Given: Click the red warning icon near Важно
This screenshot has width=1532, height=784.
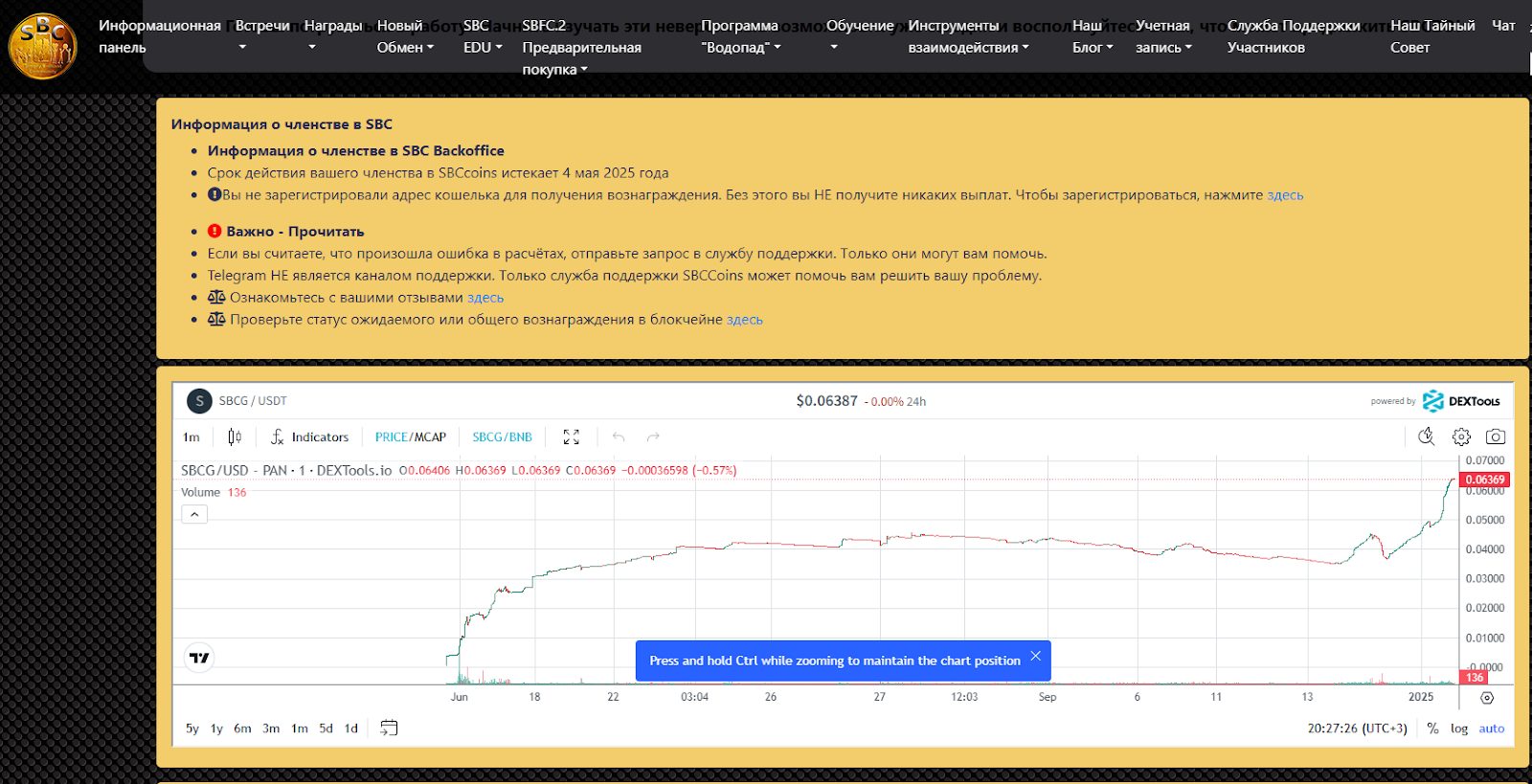Looking at the screenshot, I should (214, 231).
